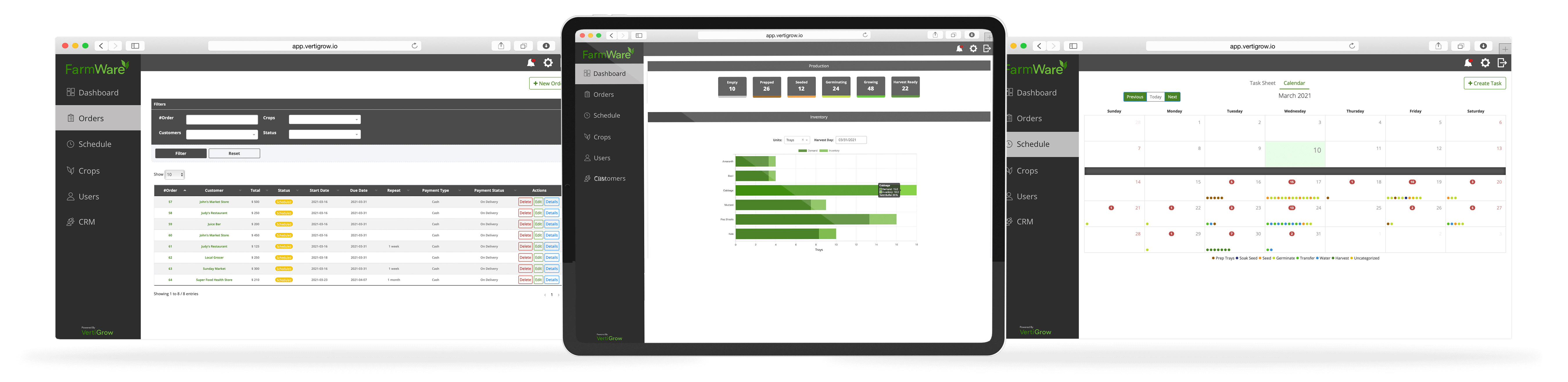Open notifications bell in the tablet Dashboard window
The image size is (1568, 382).
(959, 49)
